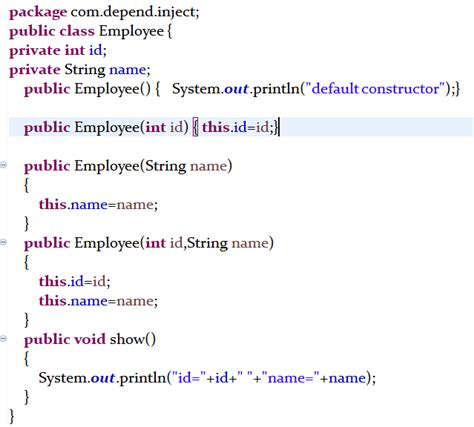Click this.id=id in highlighted constructor line
This screenshot has height=427, width=474.
point(238,127)
